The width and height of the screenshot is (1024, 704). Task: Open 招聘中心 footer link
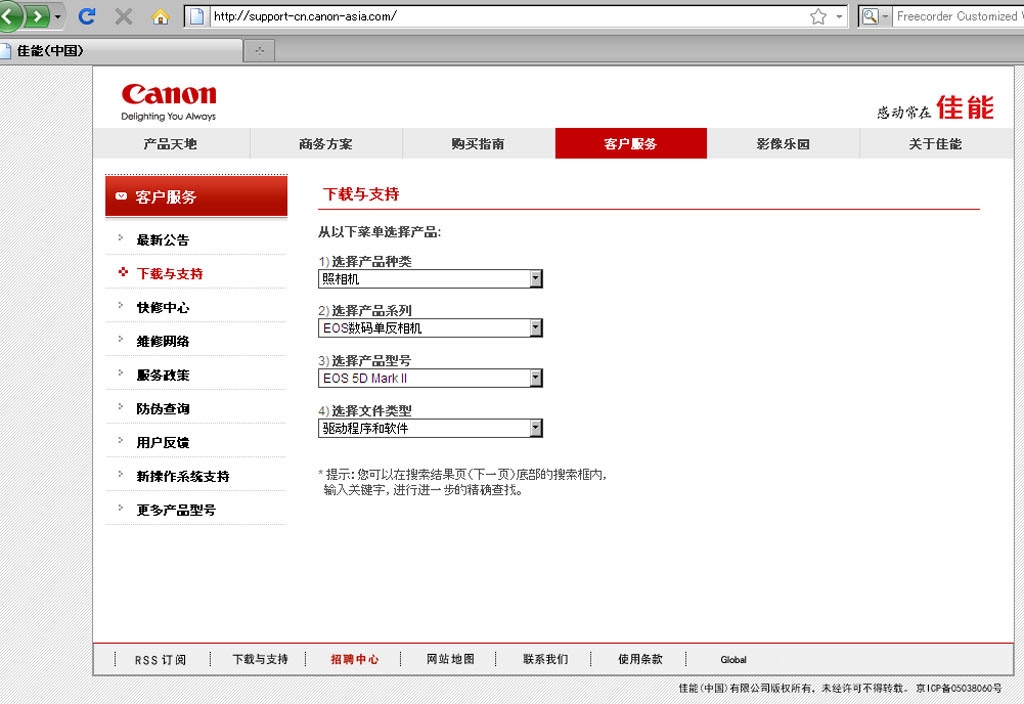[355, 659]
